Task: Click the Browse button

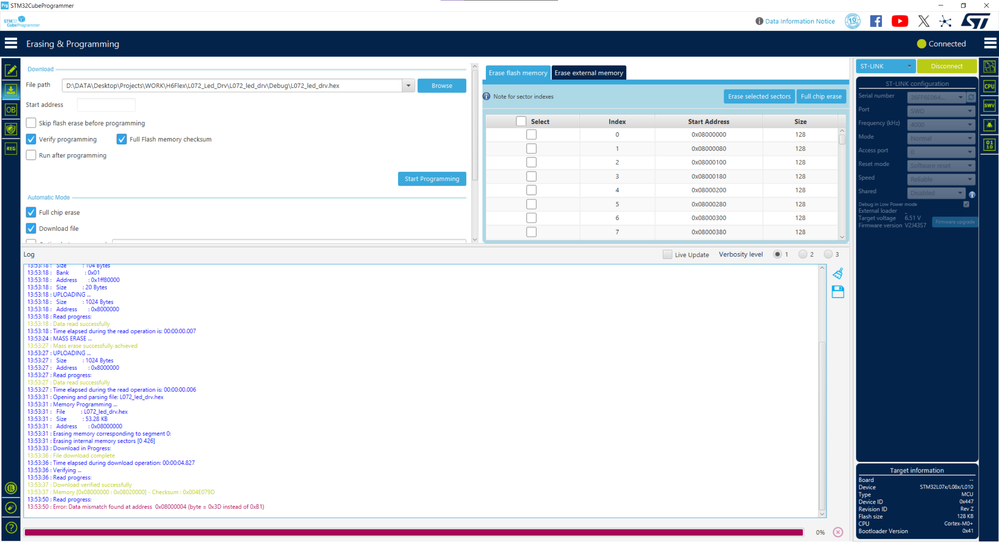Action: [x=442, y=85]
